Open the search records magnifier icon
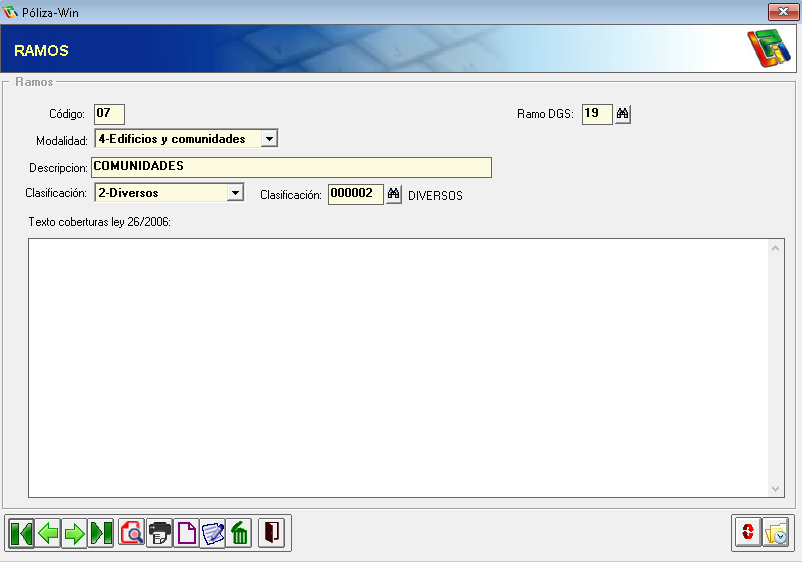 pos(132,533)
